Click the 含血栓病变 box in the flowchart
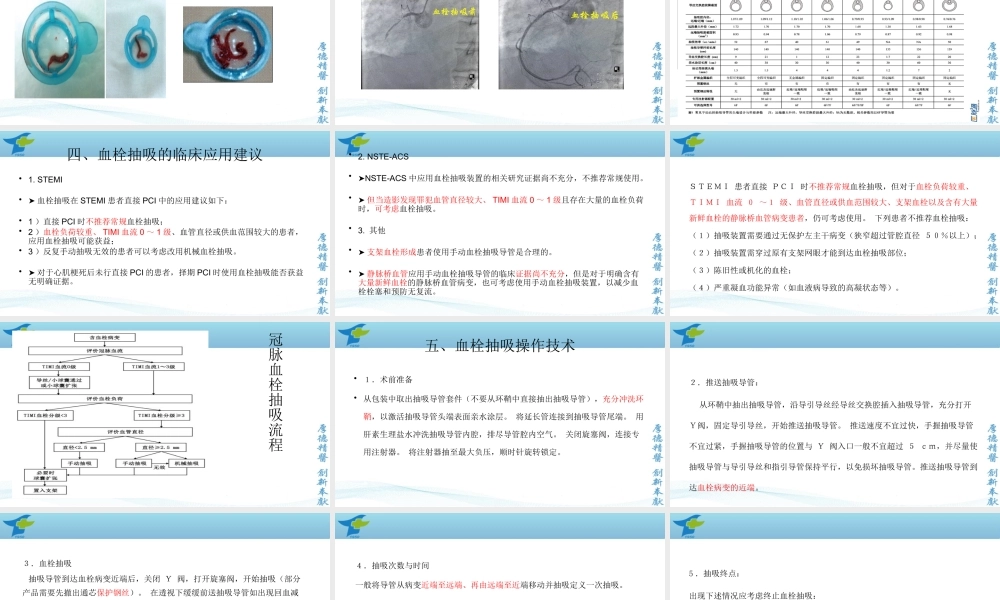This screenshot has height=600, width=1000. tap(105, 337)
